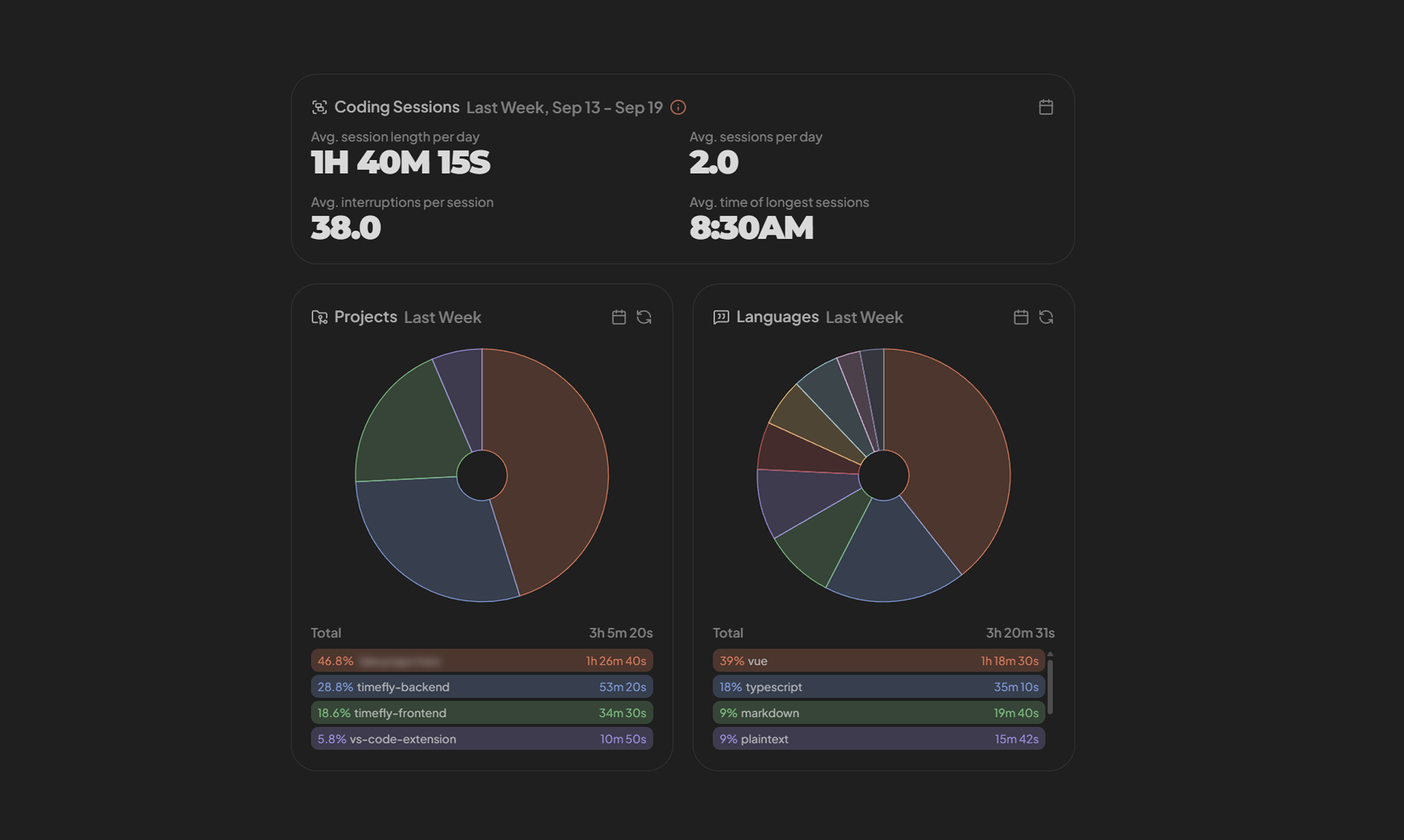This screenshot has height=840, width=1404.
Task: Open the calendar icon in Coding Sessions panel
Action: pyautogui.click(x=1046, y=107)
